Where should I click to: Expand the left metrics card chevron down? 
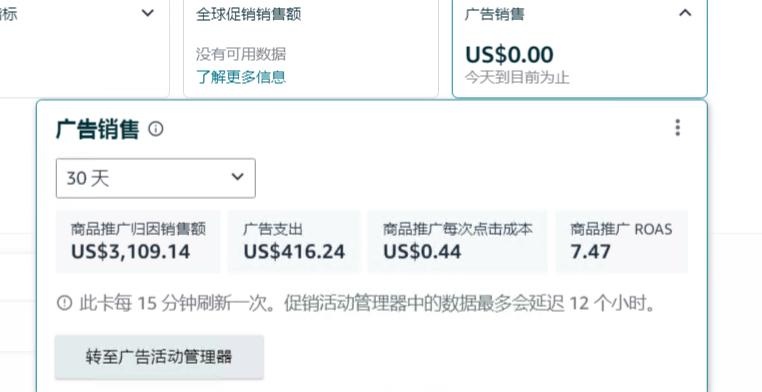(x=148, y=13)
